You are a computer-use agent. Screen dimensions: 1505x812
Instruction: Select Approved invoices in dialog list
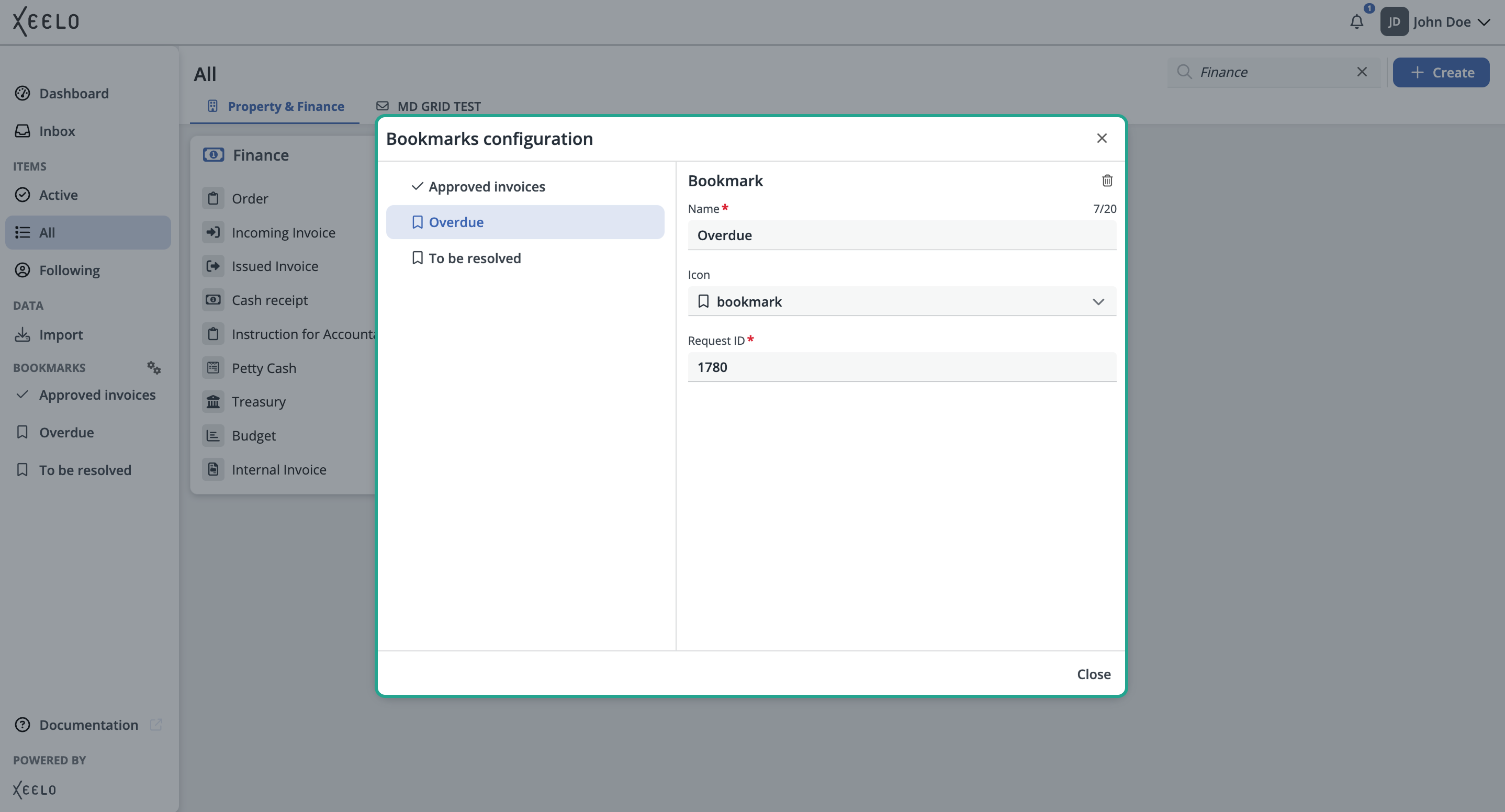(525, 186)
